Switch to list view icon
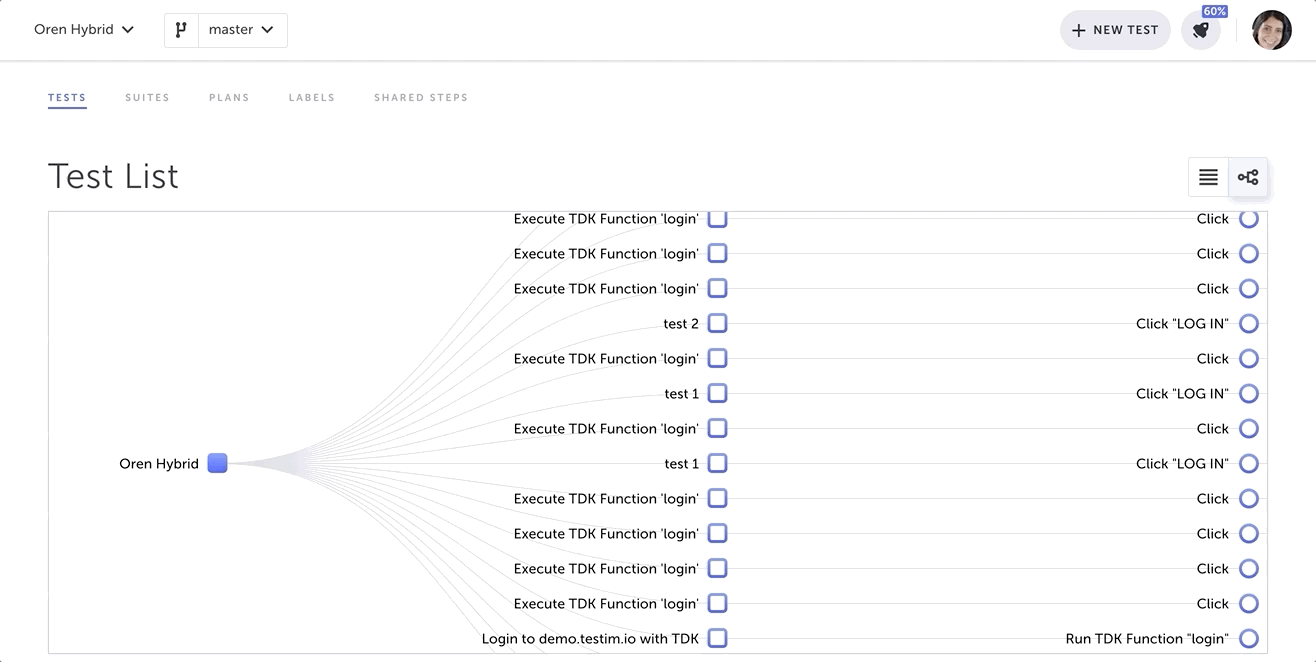 1208,177
